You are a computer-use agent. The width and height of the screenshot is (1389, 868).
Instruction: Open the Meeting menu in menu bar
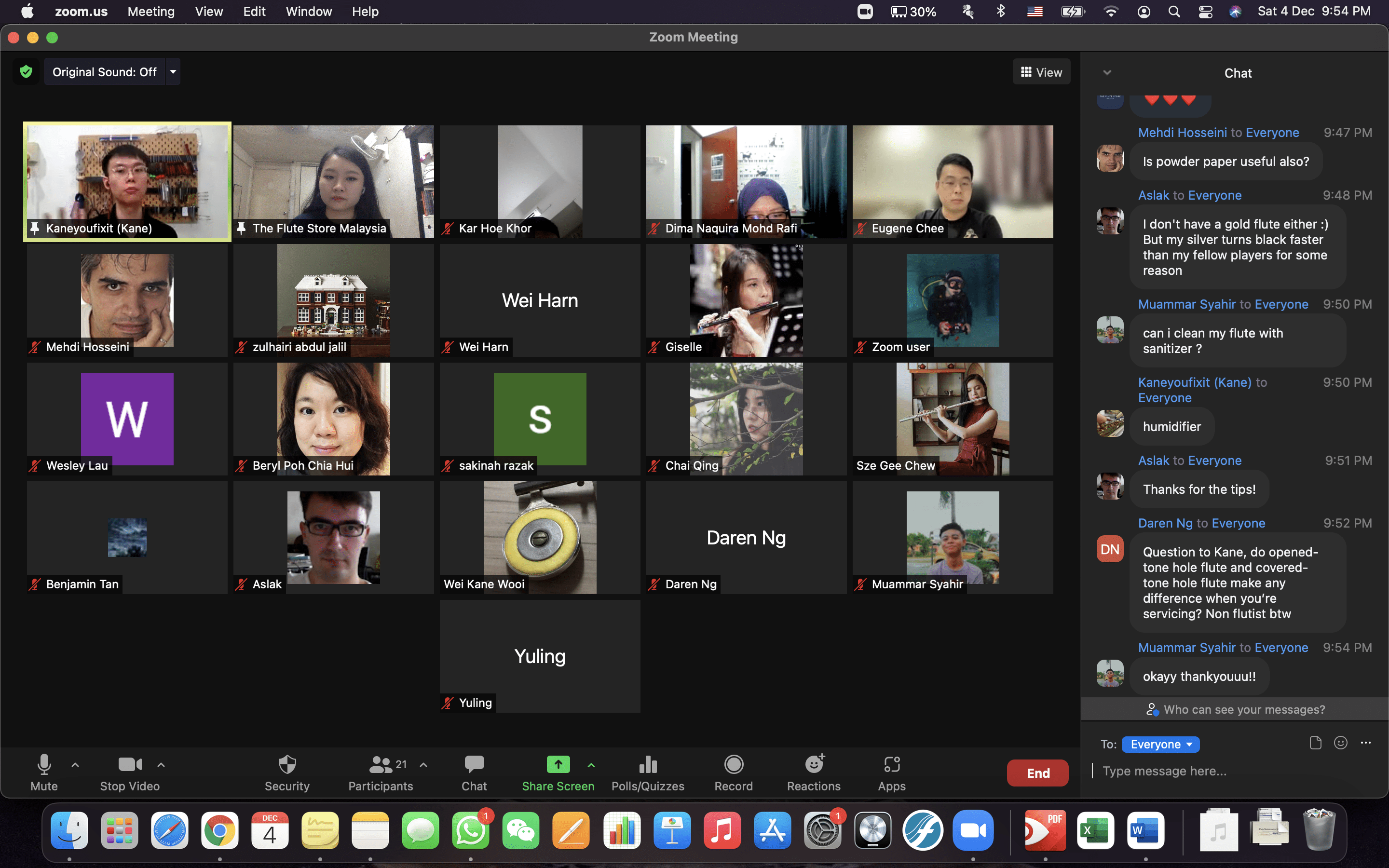tap(151, 12)
